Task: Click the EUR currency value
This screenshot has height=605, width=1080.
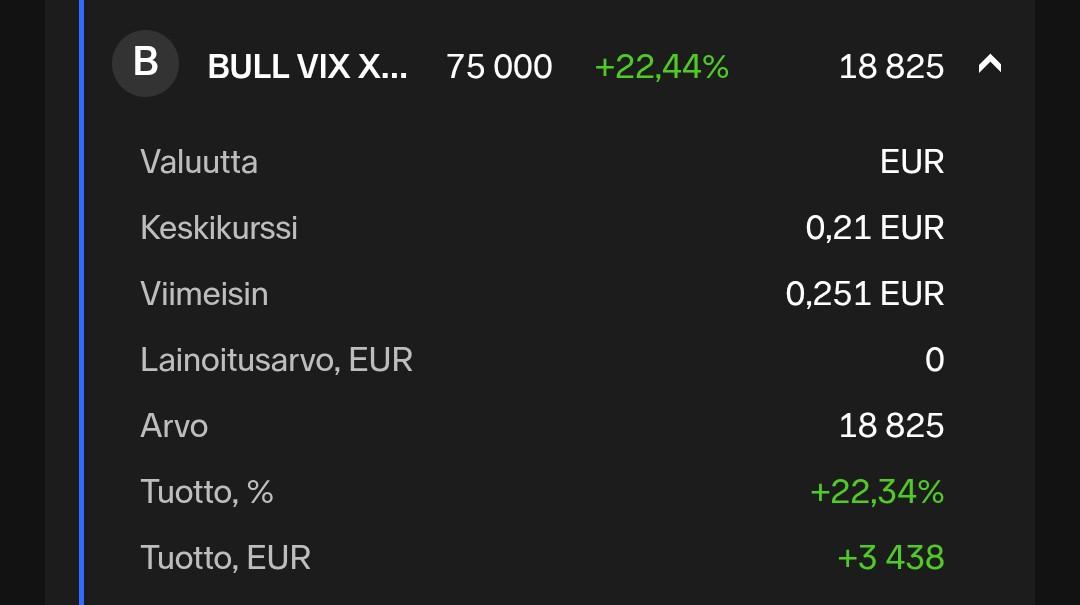Action: pos(911,162)
